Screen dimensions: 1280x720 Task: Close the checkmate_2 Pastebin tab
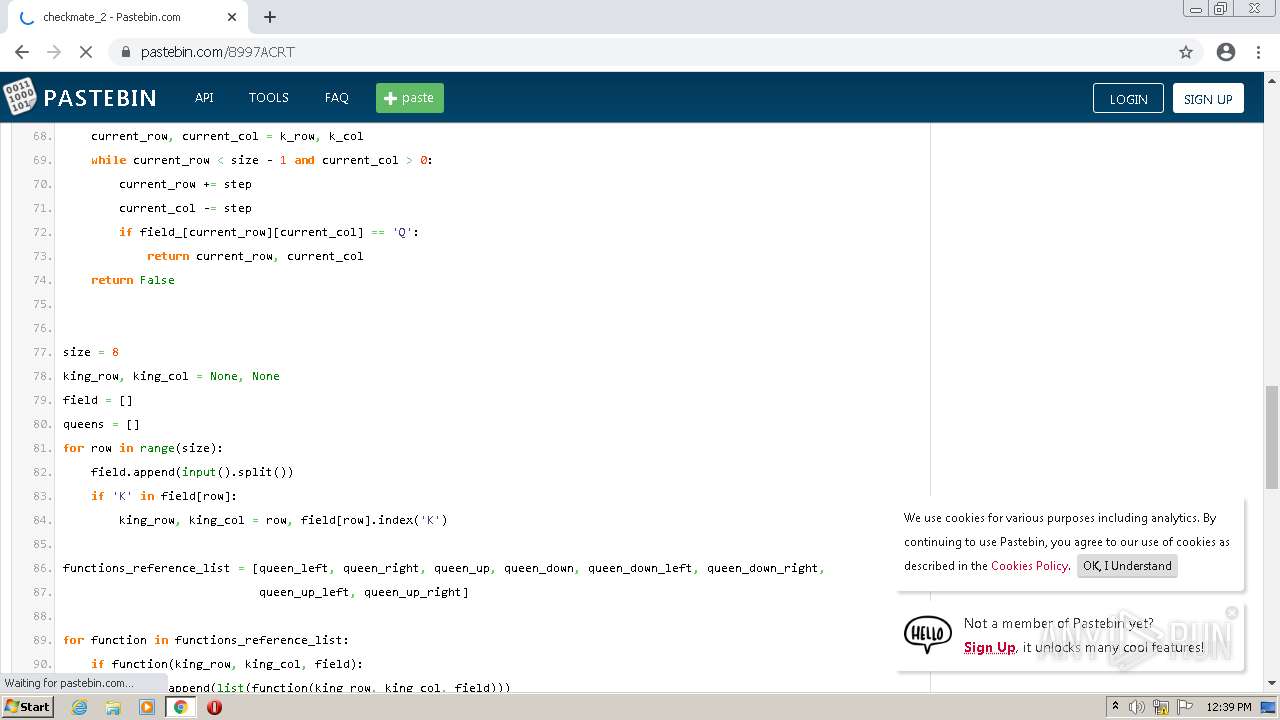(x=232, y=17)
